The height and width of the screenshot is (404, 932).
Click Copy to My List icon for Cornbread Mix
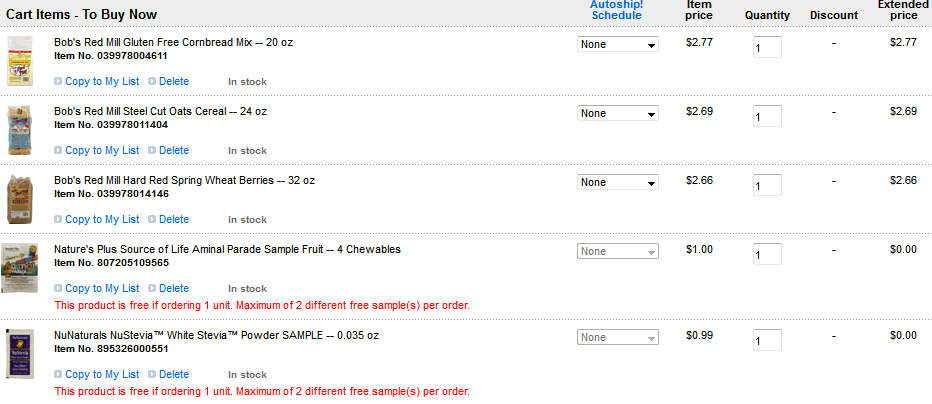point(58,82)
